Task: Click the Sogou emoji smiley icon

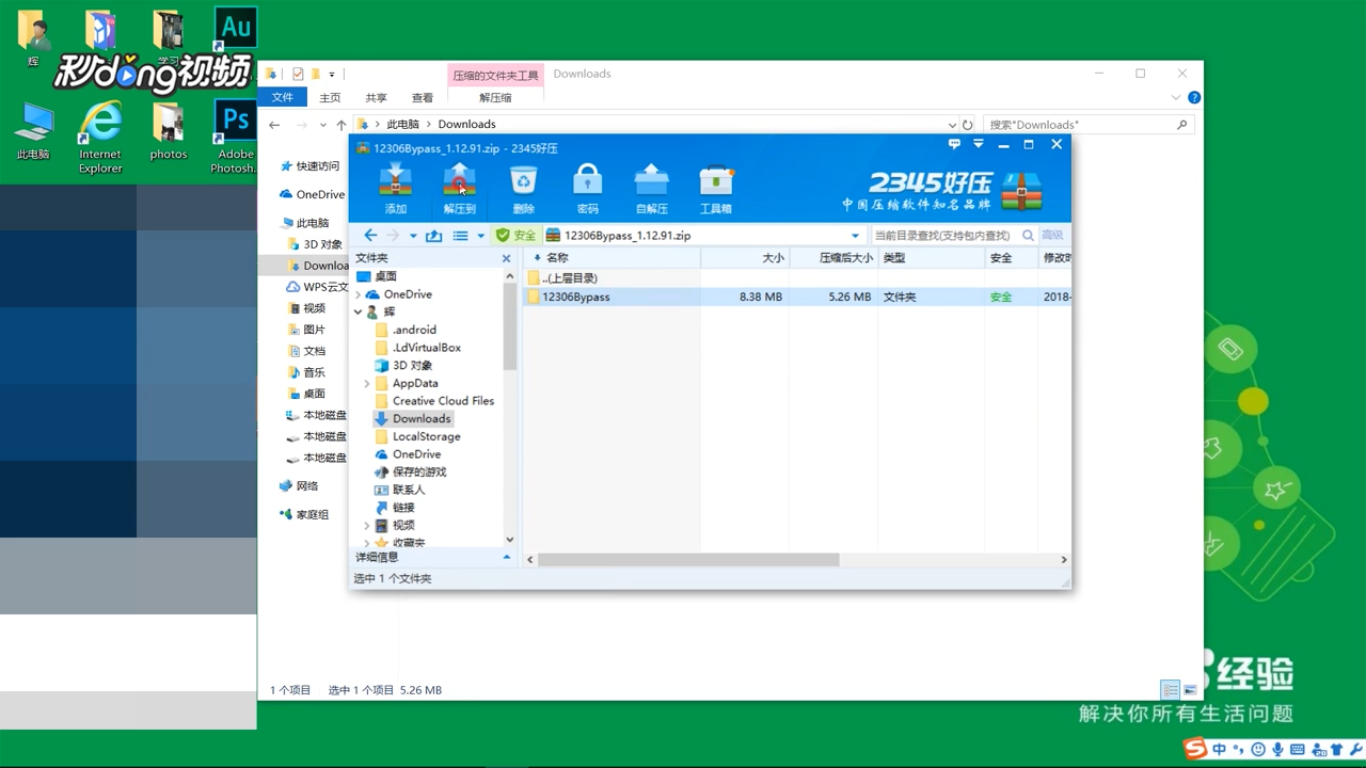Action: click(x=1258, y=749)
